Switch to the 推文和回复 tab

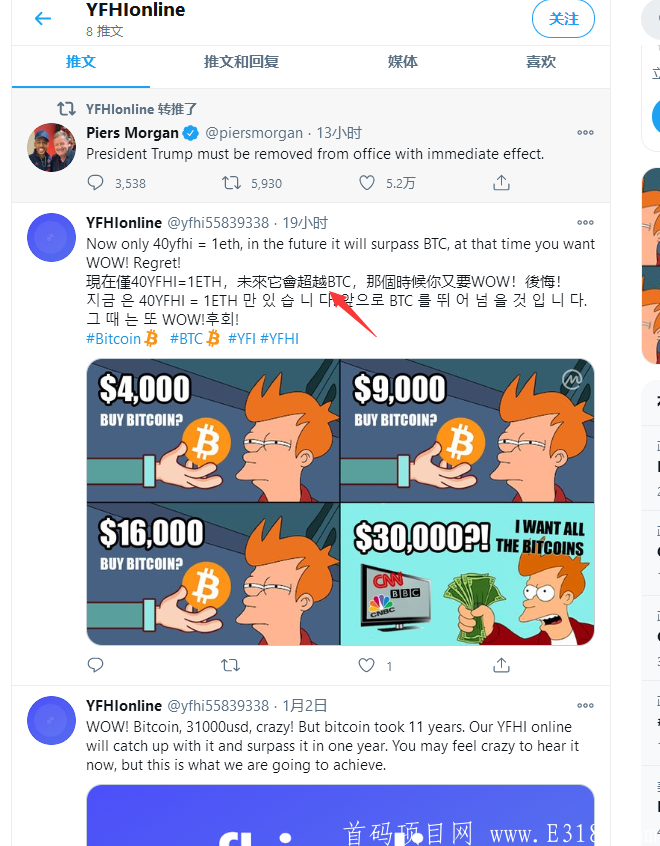241,62
